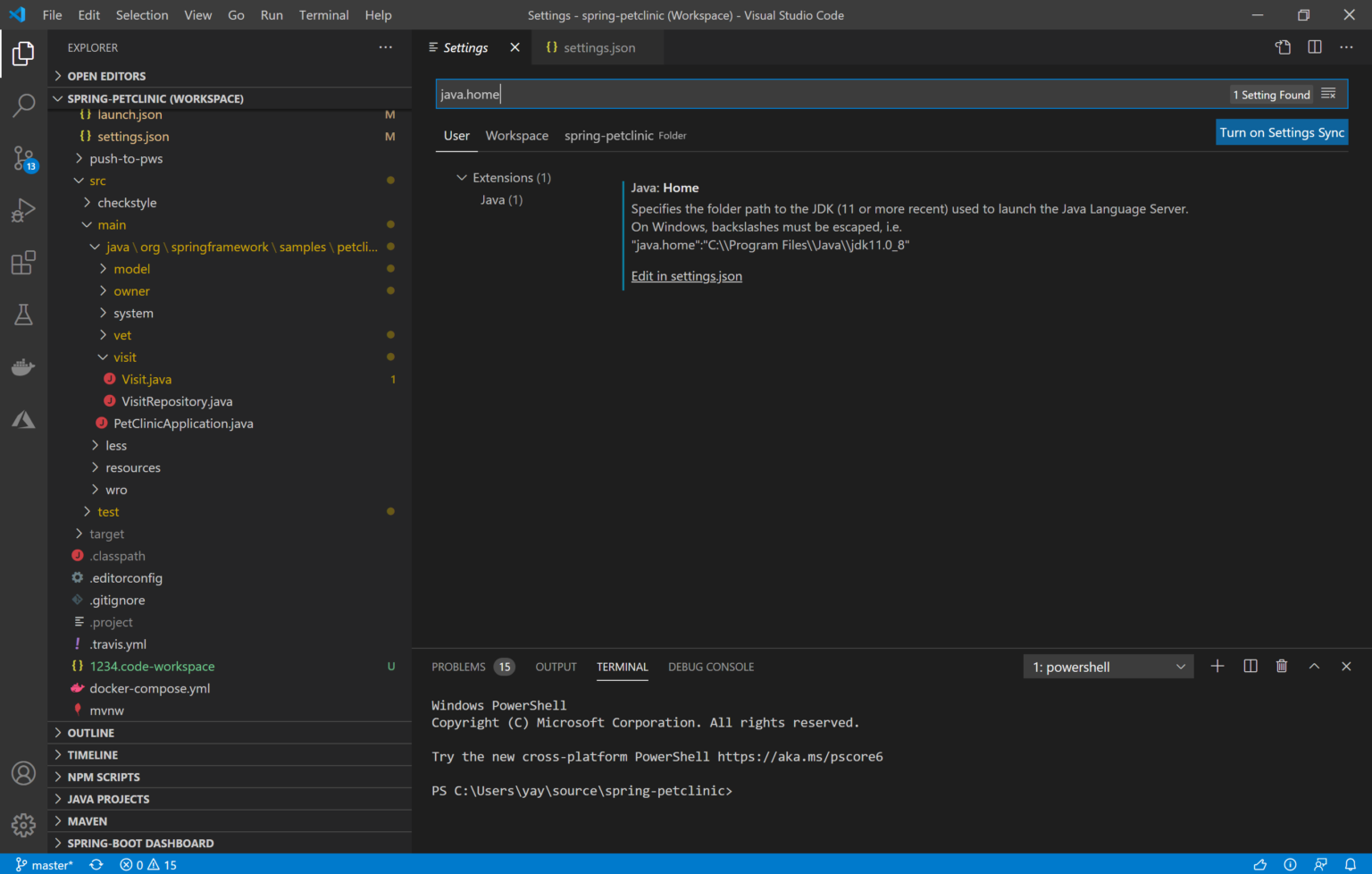Open the Manage gear menu at bottom left
The height and width of the screenshot is (874, 1372).
point(23,825)
